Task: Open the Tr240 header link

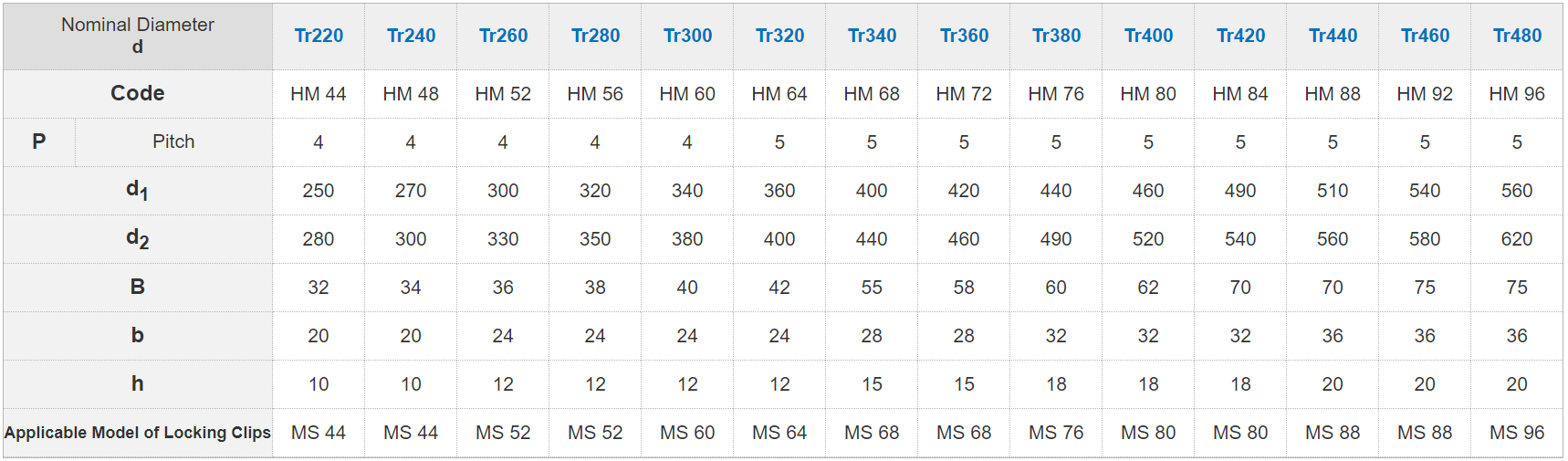Action: click(x=411, y=36)
